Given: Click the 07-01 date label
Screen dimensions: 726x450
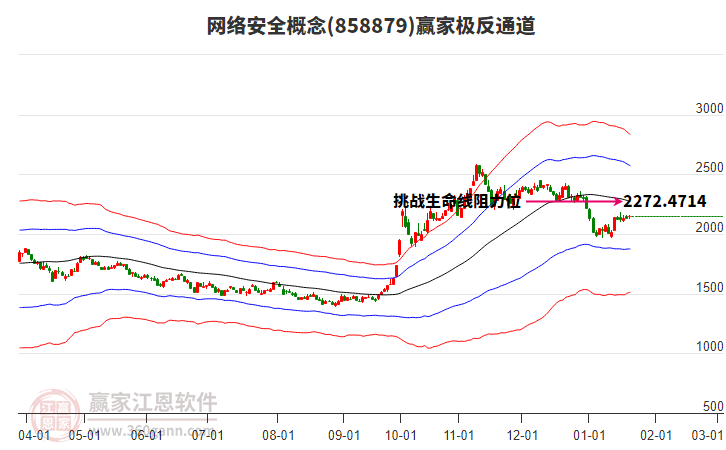Looking at the screenshot, I should click(x=207, y=436).
